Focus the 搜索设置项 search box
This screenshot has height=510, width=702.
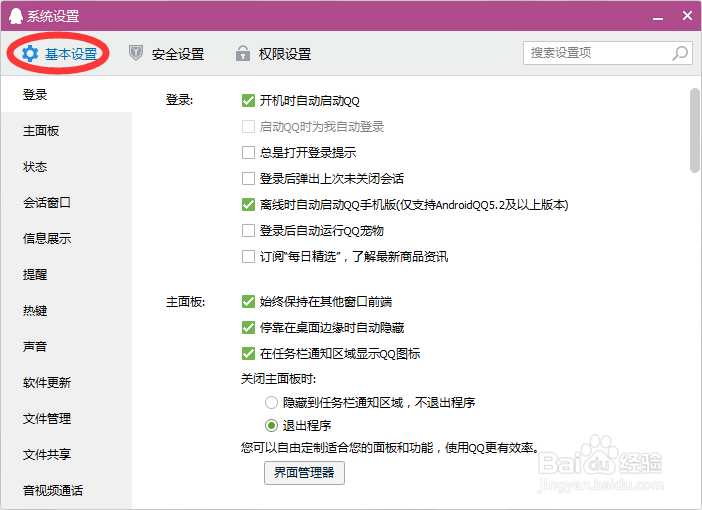[608, 53]
